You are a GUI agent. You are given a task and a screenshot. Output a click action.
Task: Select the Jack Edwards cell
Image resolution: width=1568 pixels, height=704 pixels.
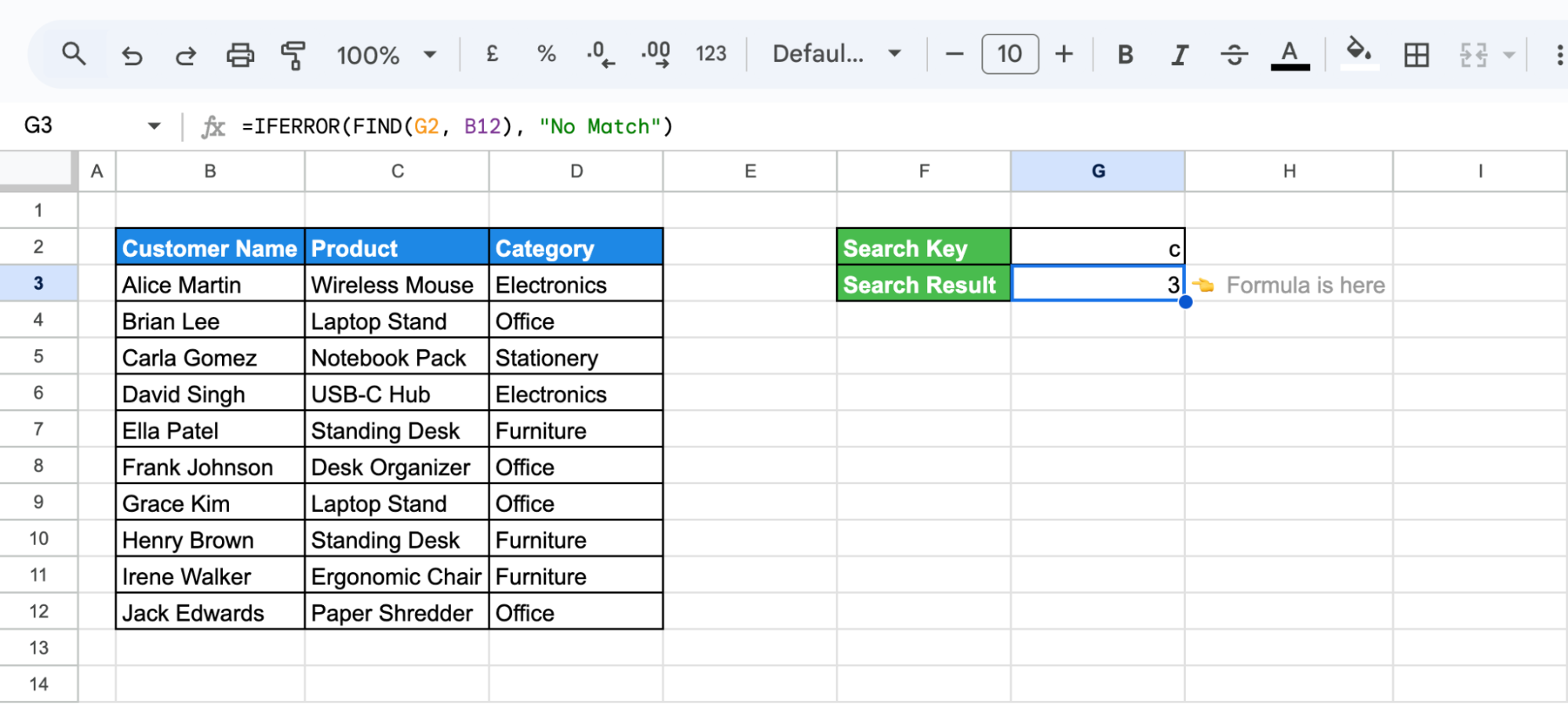pyautogui.click(x=210, y=612)
